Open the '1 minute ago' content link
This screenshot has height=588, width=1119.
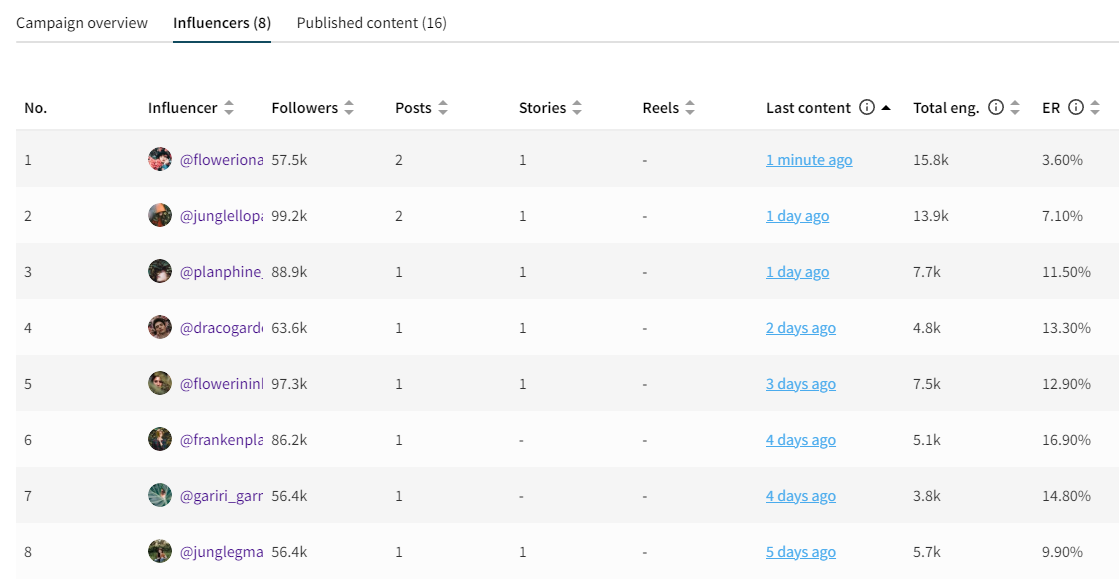(809, 159)
